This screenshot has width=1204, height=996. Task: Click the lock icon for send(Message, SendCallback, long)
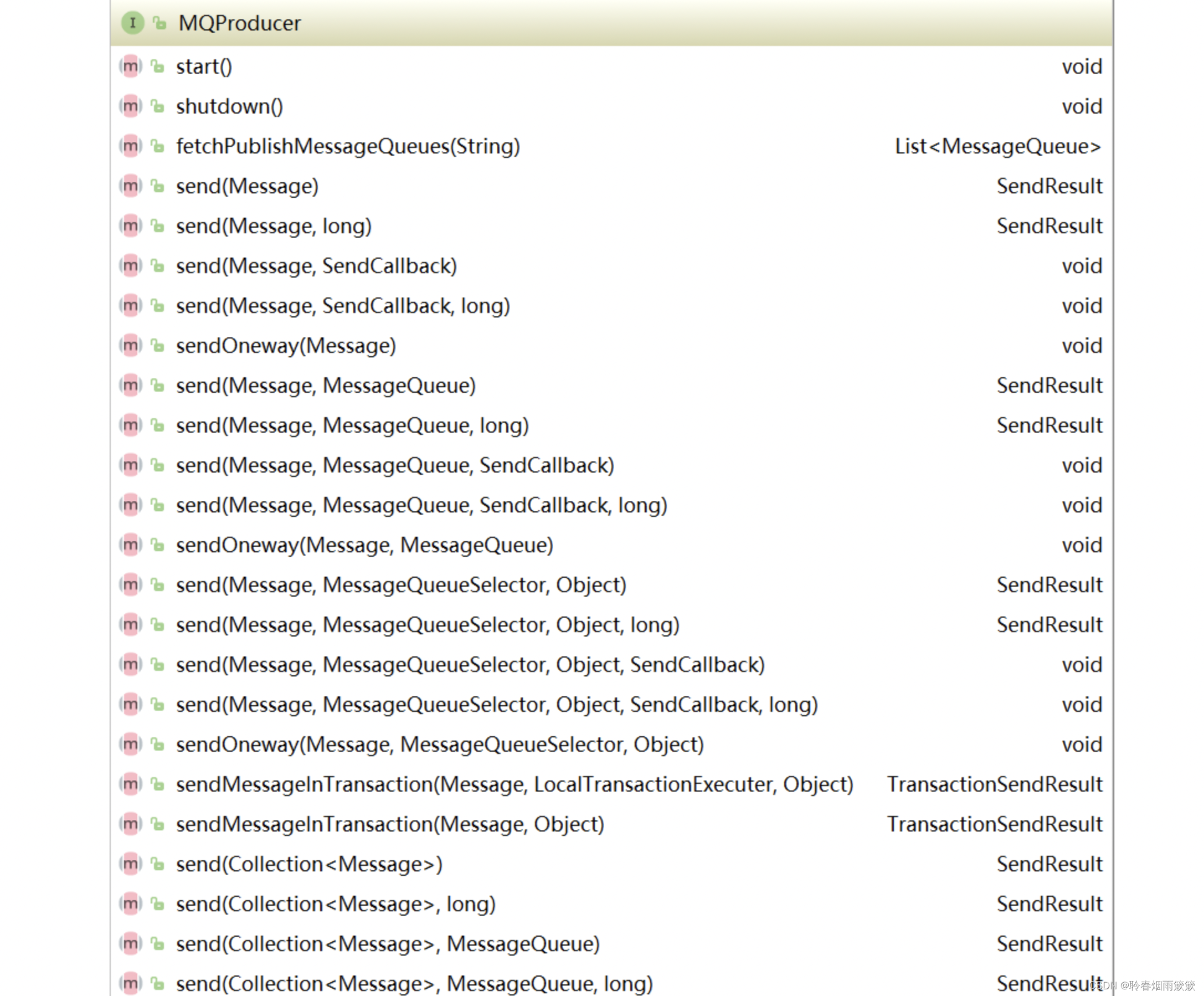[x=157, y=305]
